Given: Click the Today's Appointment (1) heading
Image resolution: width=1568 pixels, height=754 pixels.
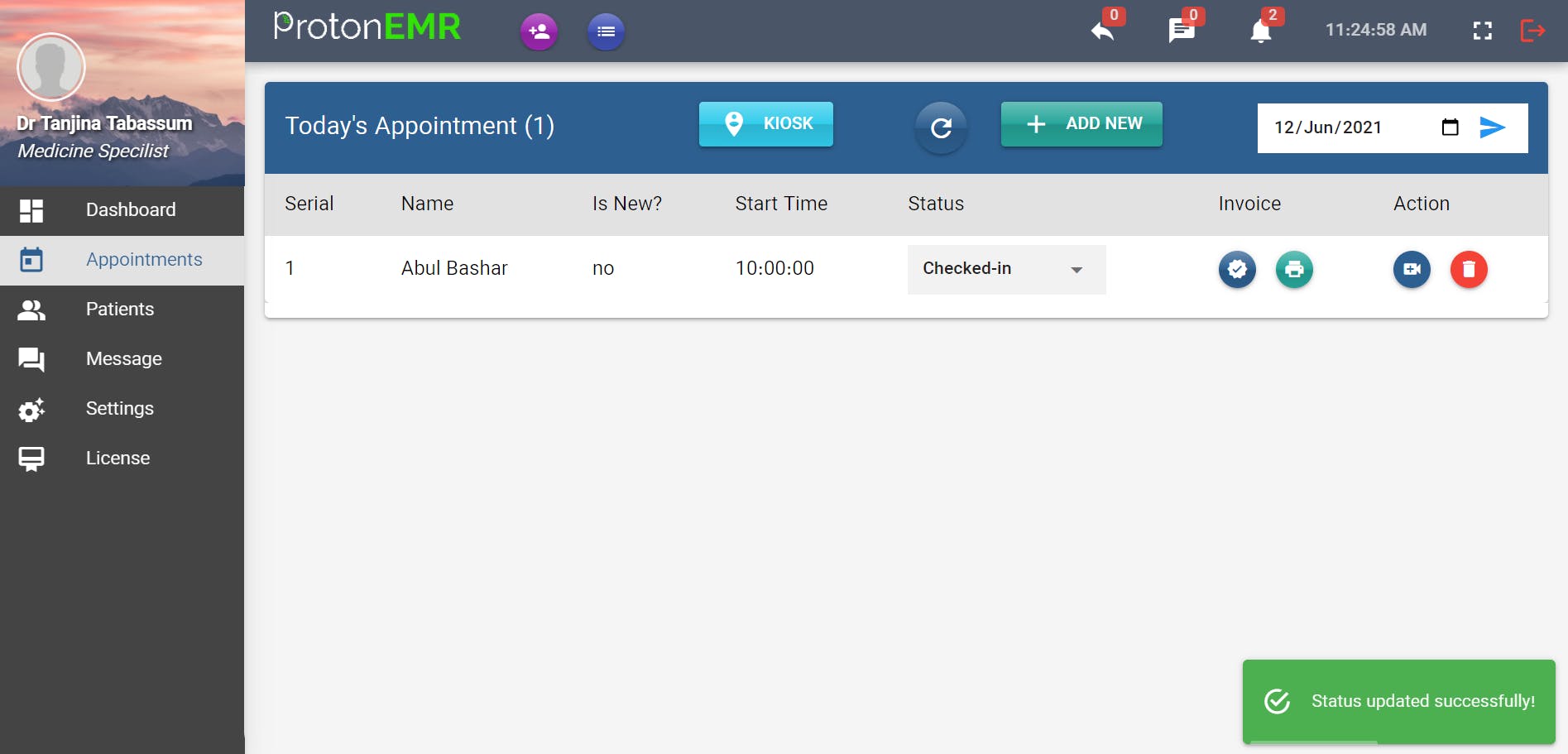Looking at the screenshot, I should pyautogui.click(x=420, y=126).
